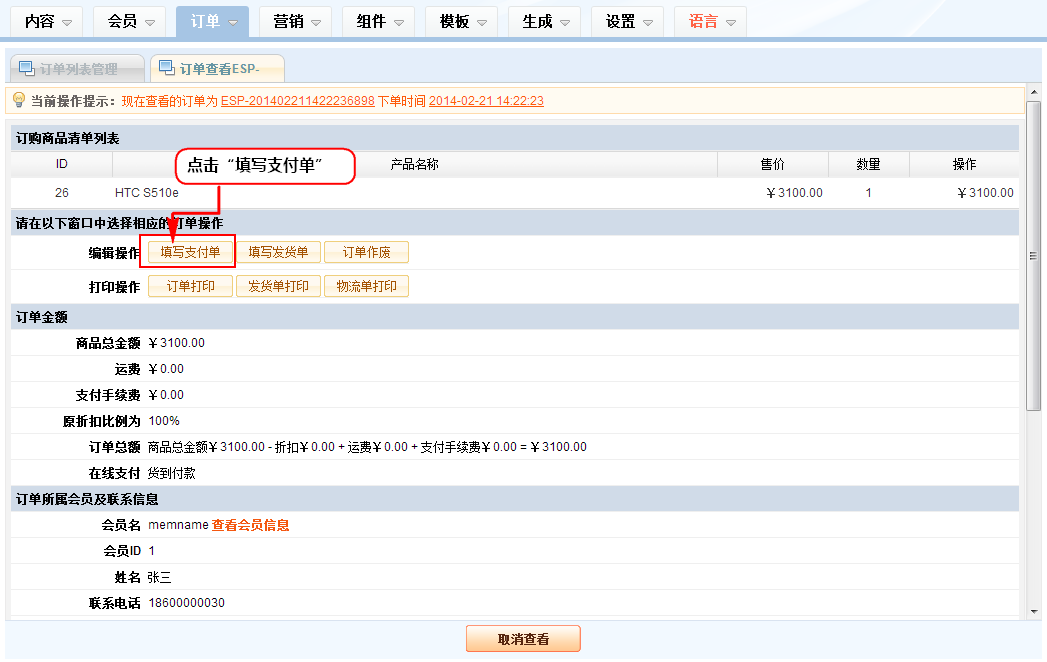
Task: Click the monitor icon on 订单列表管理 tab
Action: [x=26, y=69]
